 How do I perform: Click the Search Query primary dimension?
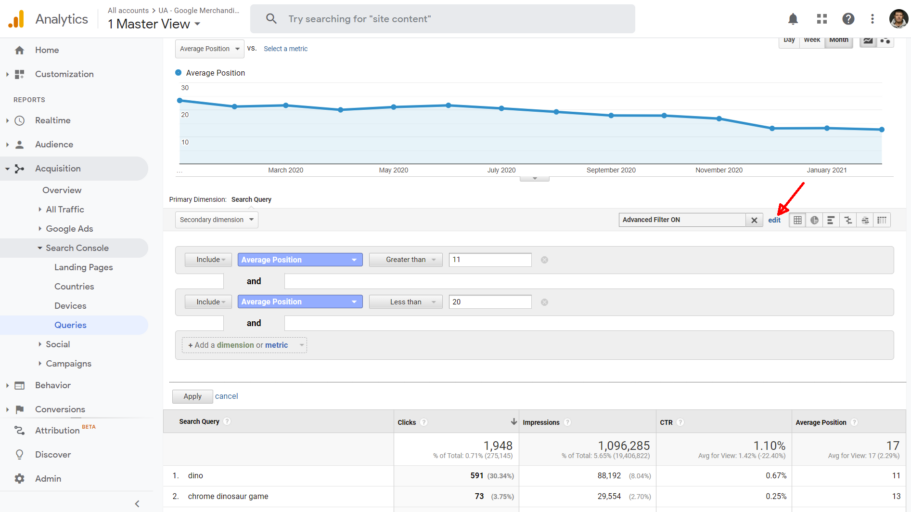click(x=251, y=199)
